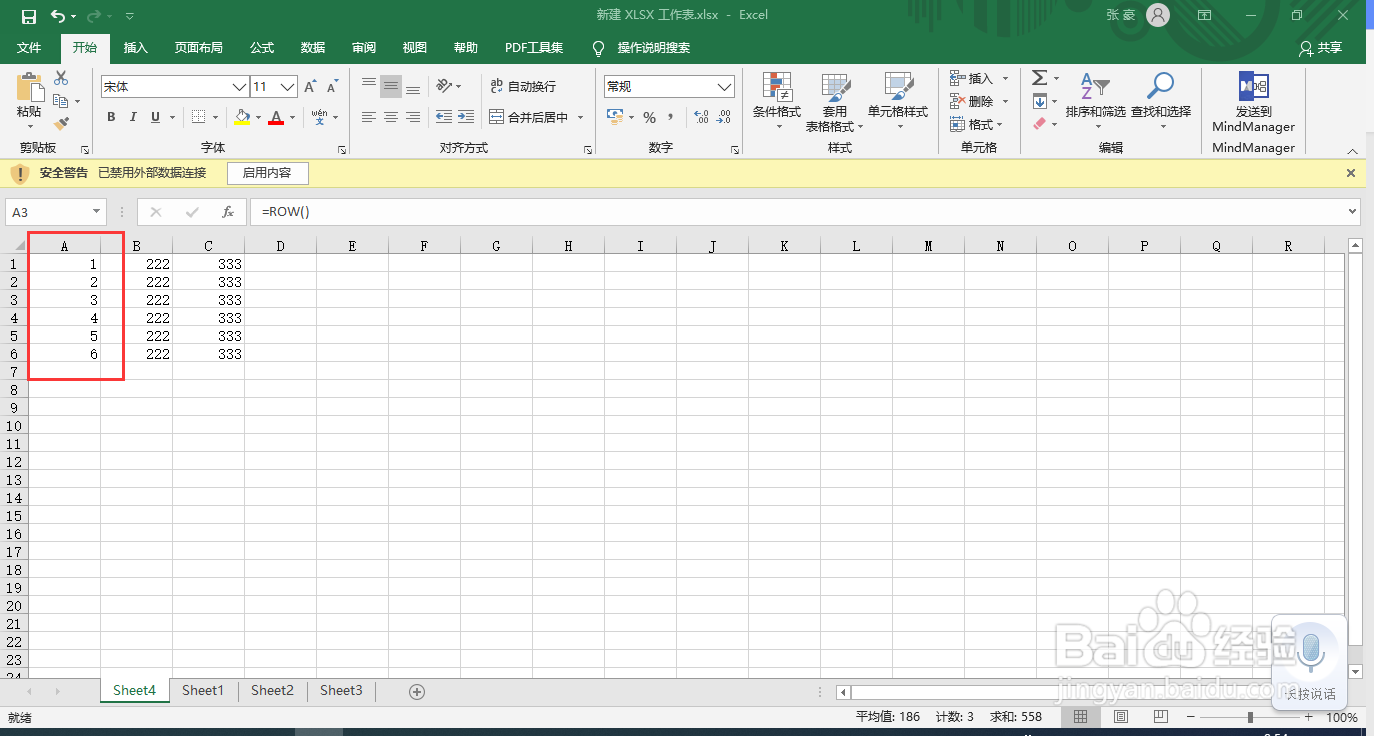Image resolution: width=1374 pixels, height=736 pixels.
Task: Click the Undo arrow icon
Action: (x=58, y=16)
